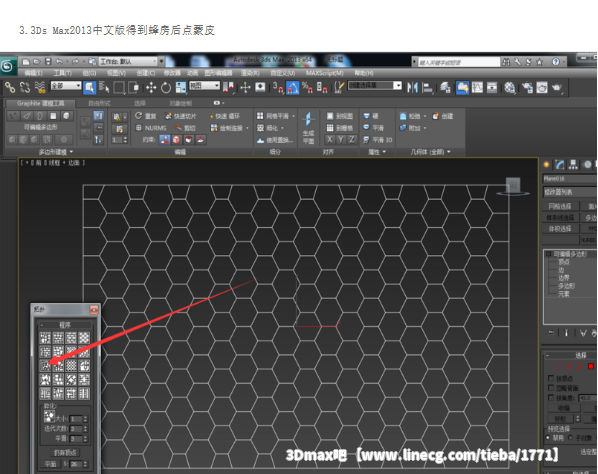Switch to the Graphite Modeling Tools tab

coord(40,103)
